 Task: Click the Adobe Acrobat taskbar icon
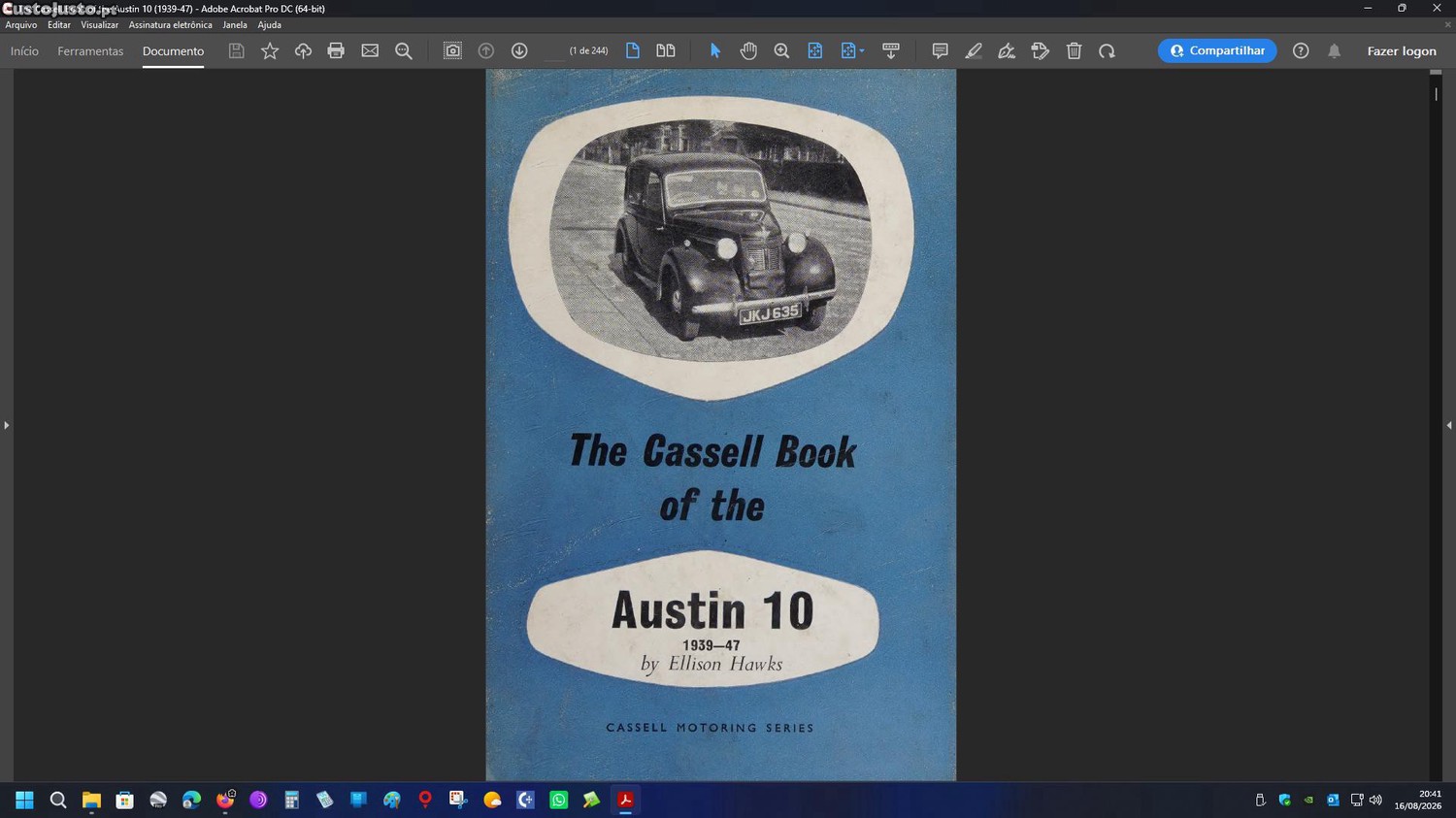click(625, 800)
